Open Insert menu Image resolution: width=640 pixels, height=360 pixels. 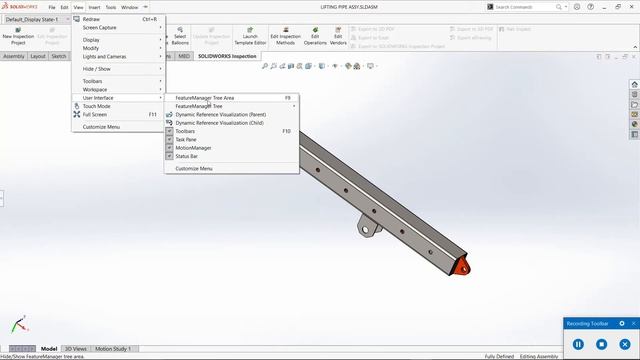tap(94, 7)
